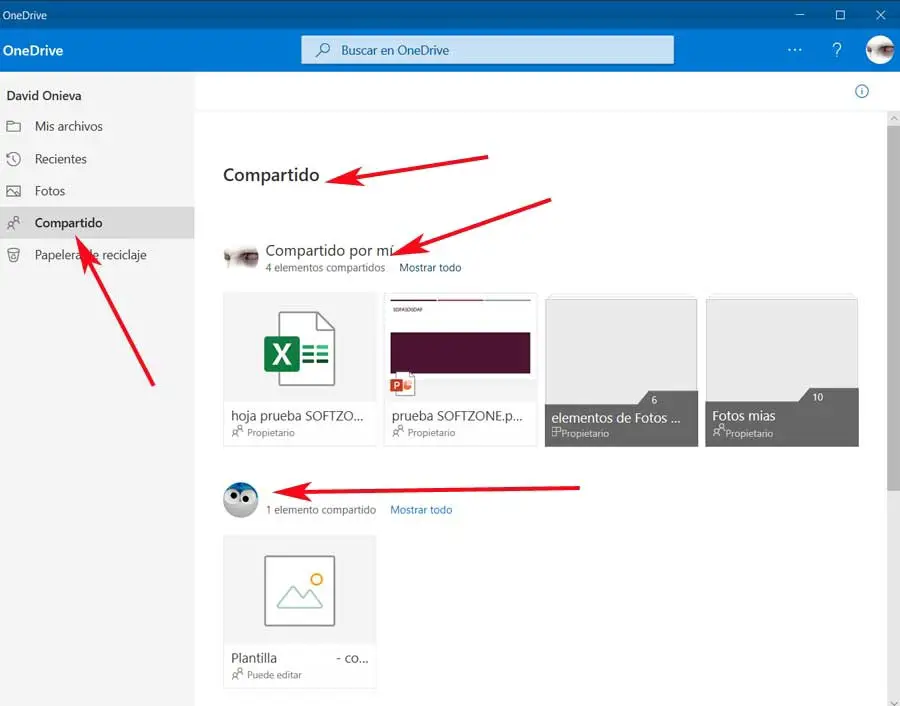
Task: Click sharing icon under prueba SOFTZONE.p...
Action: pyautogui.click(x=398, y=432)
